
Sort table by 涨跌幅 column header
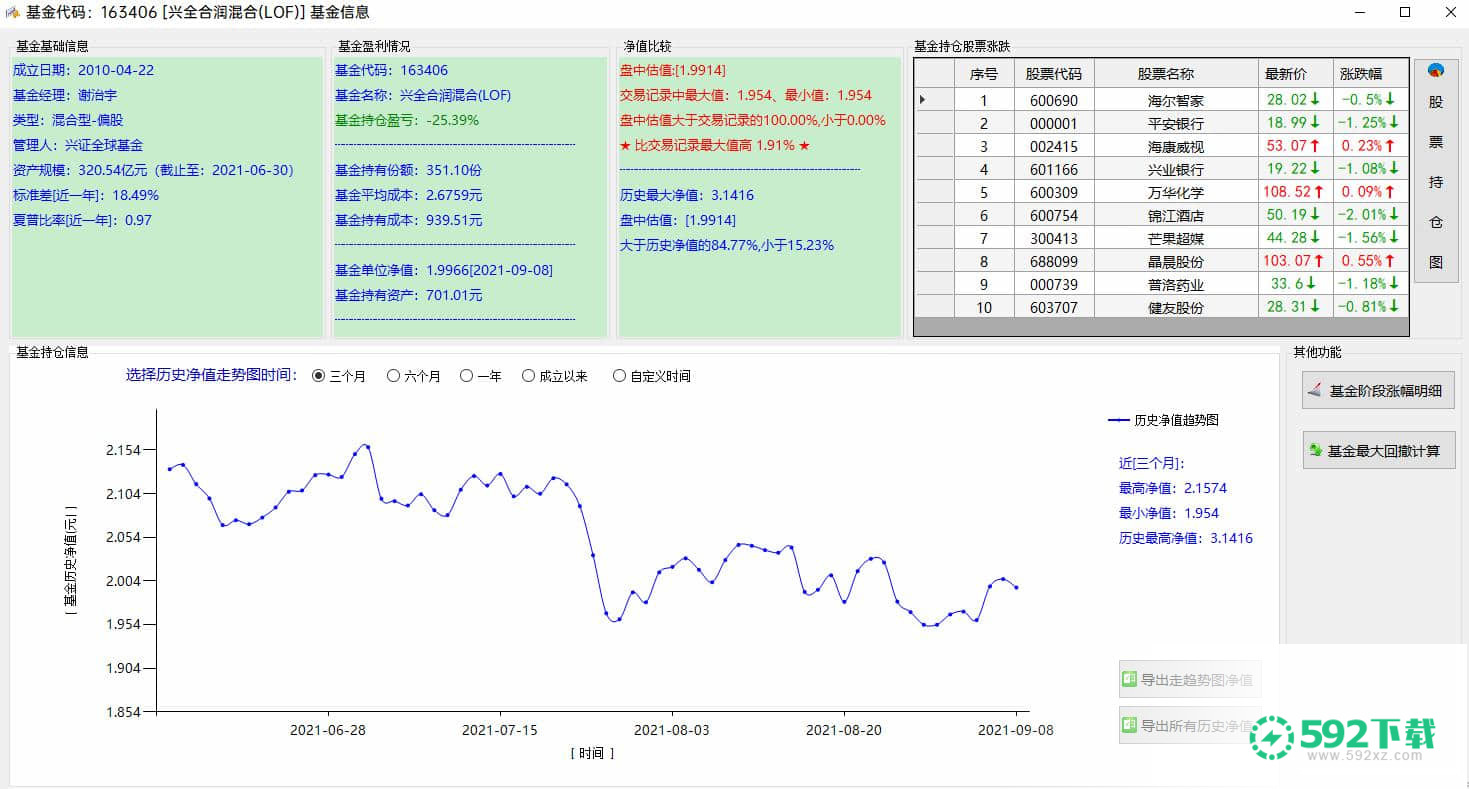(x=1370, y=73)
